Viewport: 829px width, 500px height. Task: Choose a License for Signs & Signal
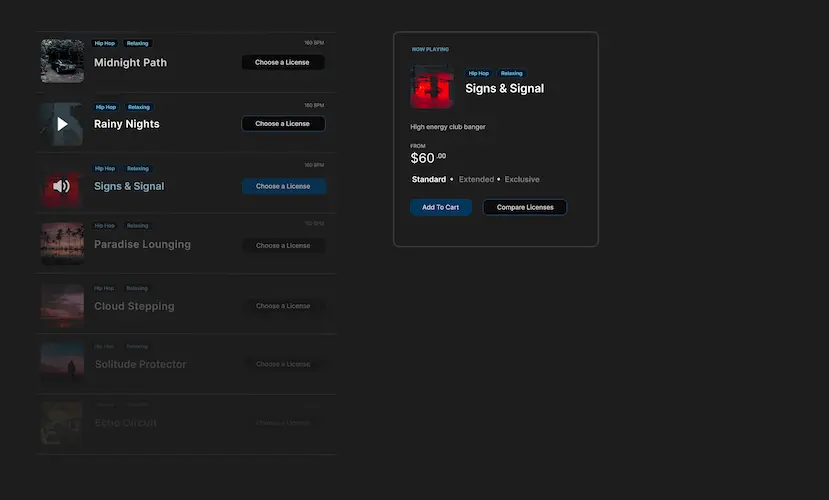(283, 186)
